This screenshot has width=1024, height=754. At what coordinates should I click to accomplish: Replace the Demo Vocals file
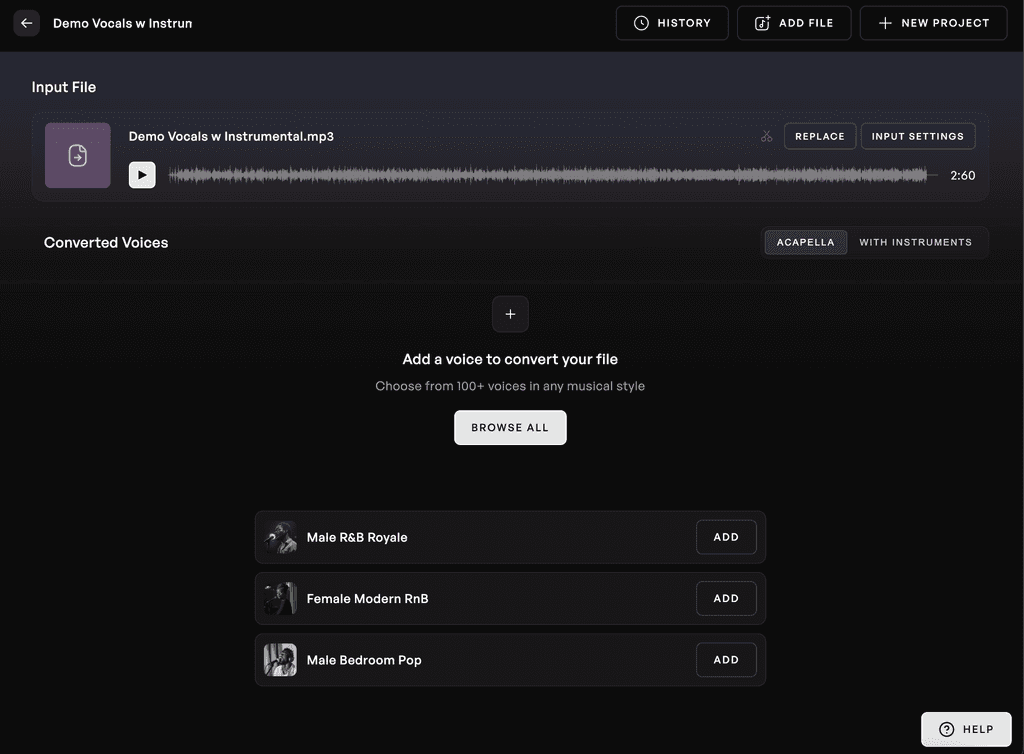(x=819, y=135)
